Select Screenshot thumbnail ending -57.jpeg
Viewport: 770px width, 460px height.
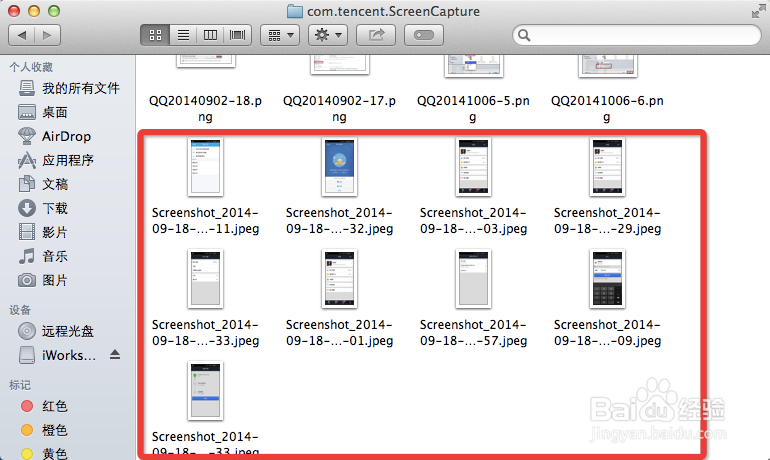[x=473, y=279]
